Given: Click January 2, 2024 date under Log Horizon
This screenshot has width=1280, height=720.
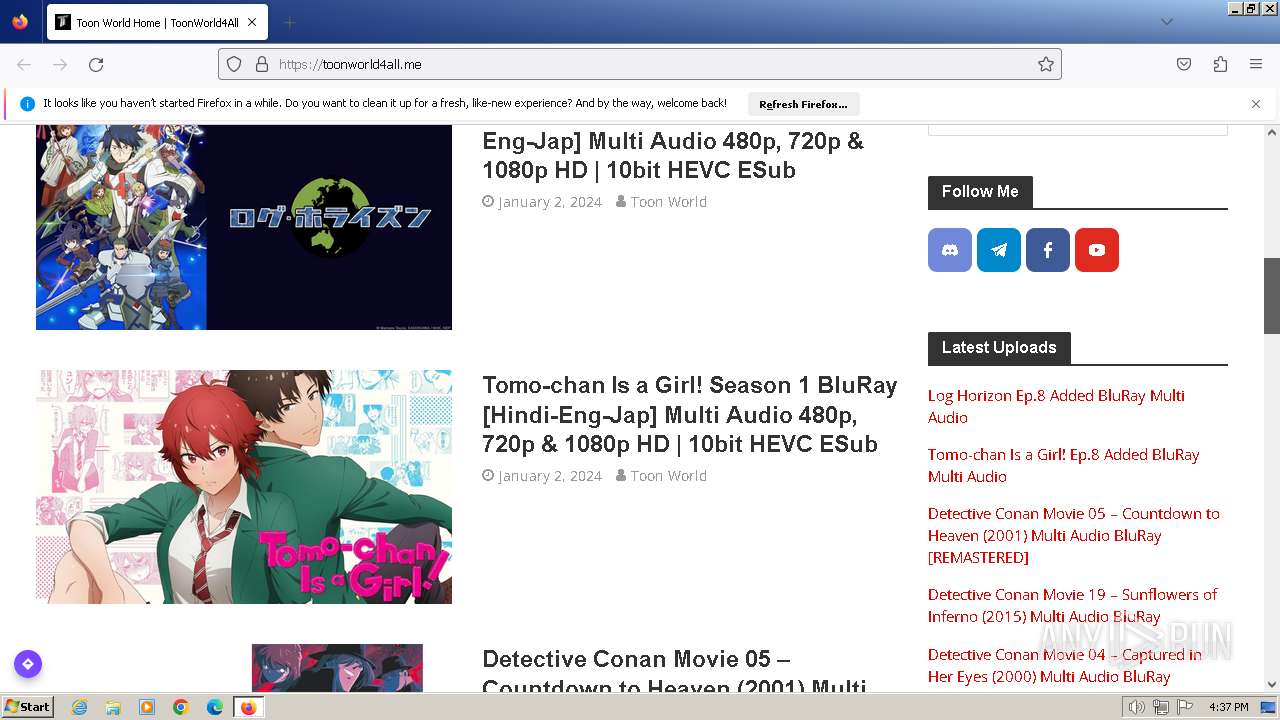Looking at the screenshot, I should tap(550, 202).
